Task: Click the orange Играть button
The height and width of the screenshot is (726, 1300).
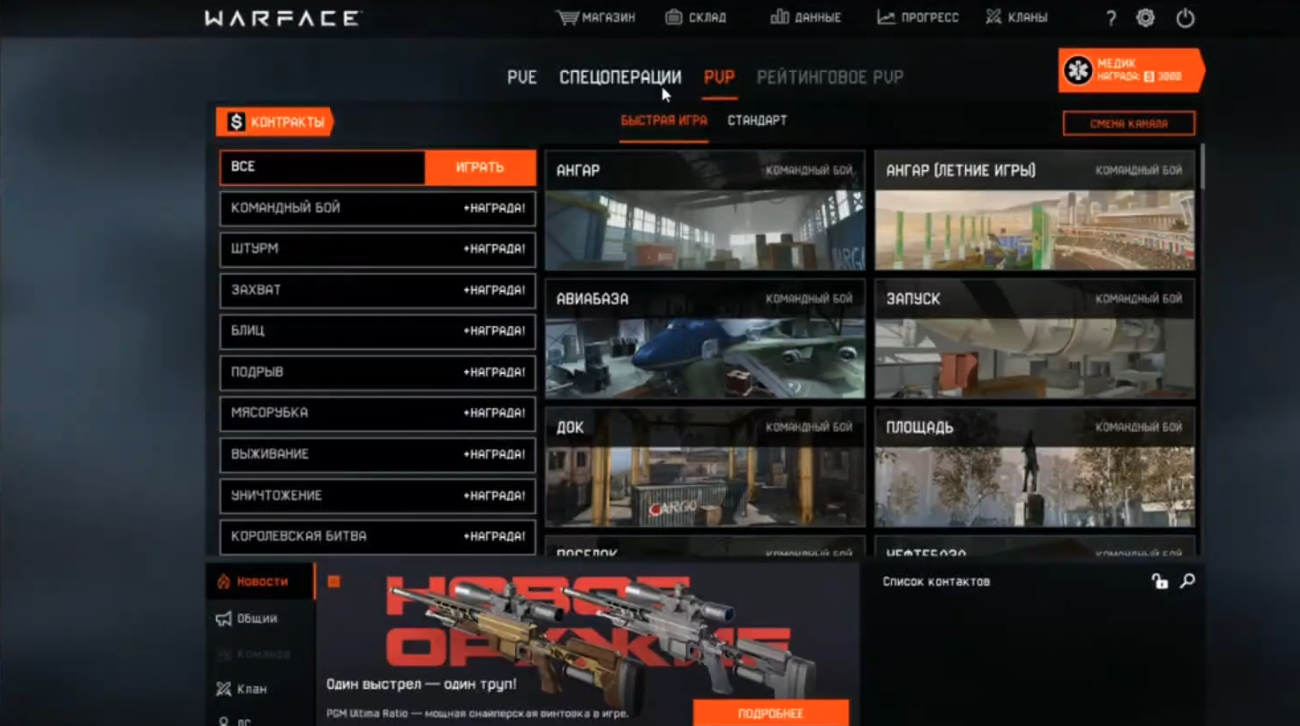Action: point(480,167)
